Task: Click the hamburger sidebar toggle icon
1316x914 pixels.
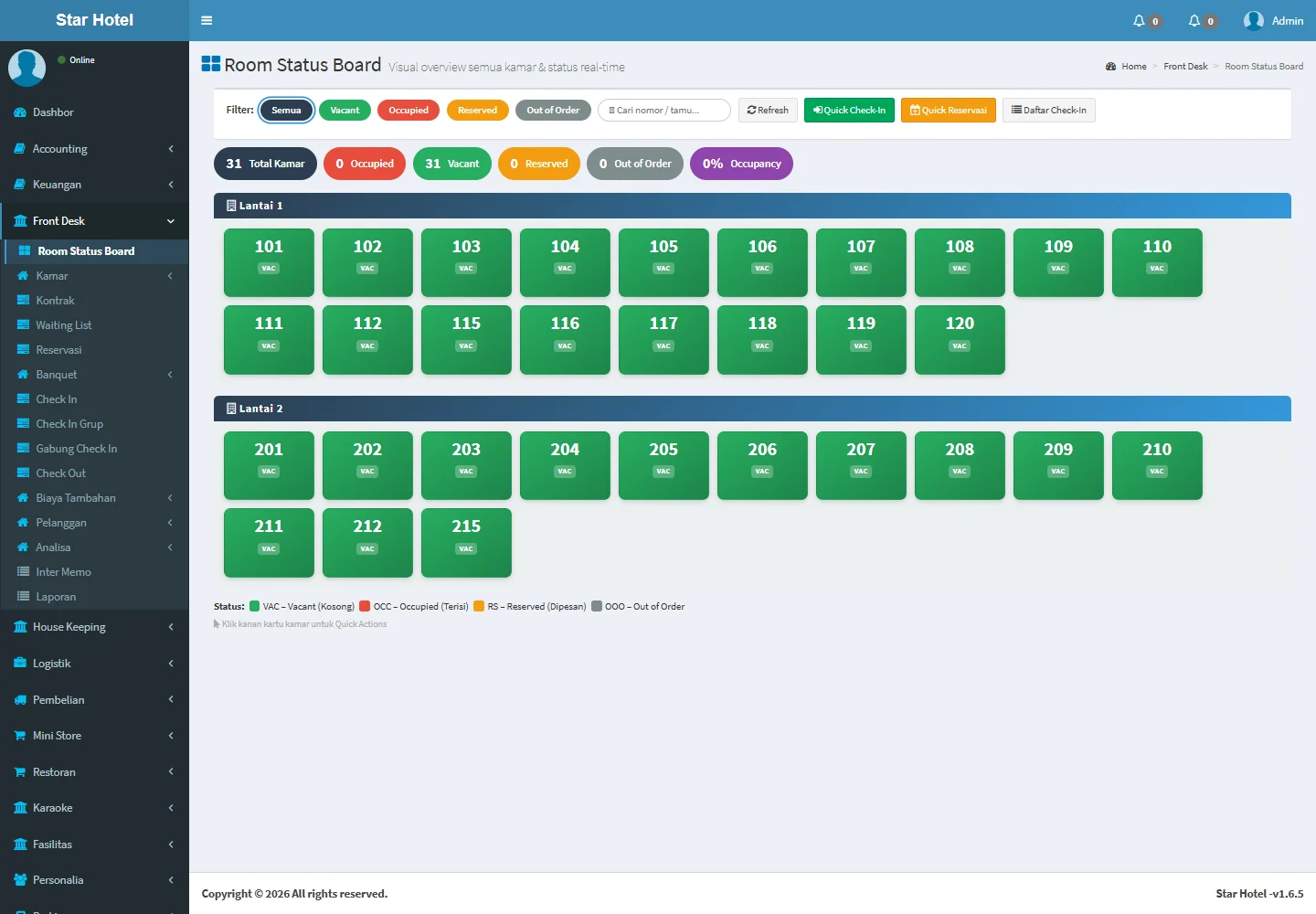Action: click(x=207, y=20)
